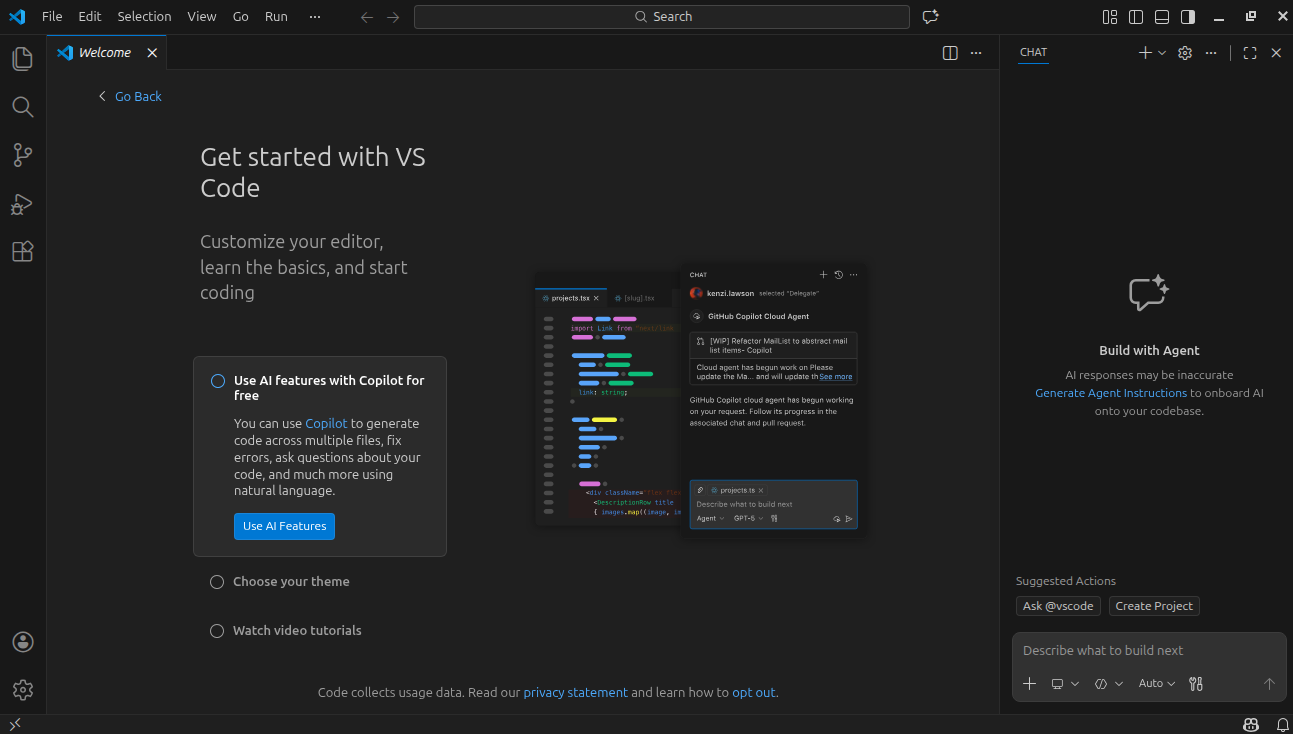The height and width of the screenshot is (734, 1293).
Task: Click the Configure Tools icon in chat input
Action: click(1195, 684)
